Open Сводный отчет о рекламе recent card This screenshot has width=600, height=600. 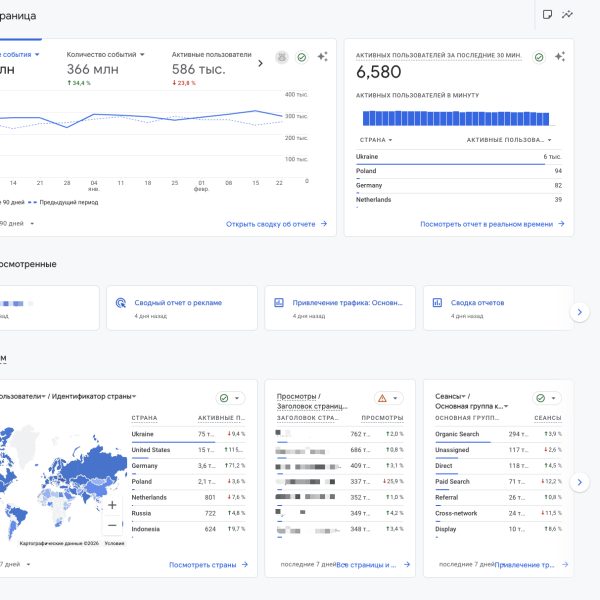click(x=178, y=302)
